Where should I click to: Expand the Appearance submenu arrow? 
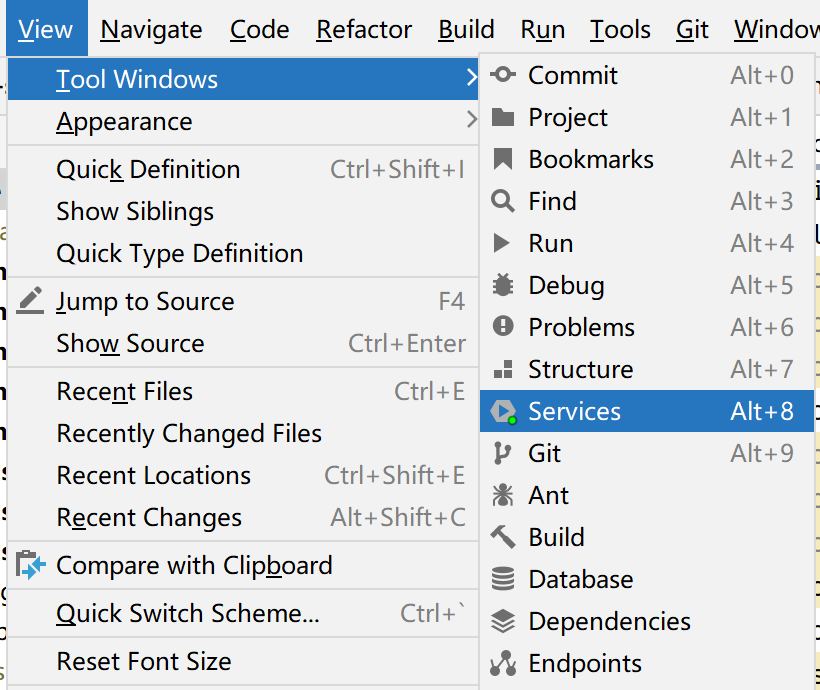click(x=472, y=121)
